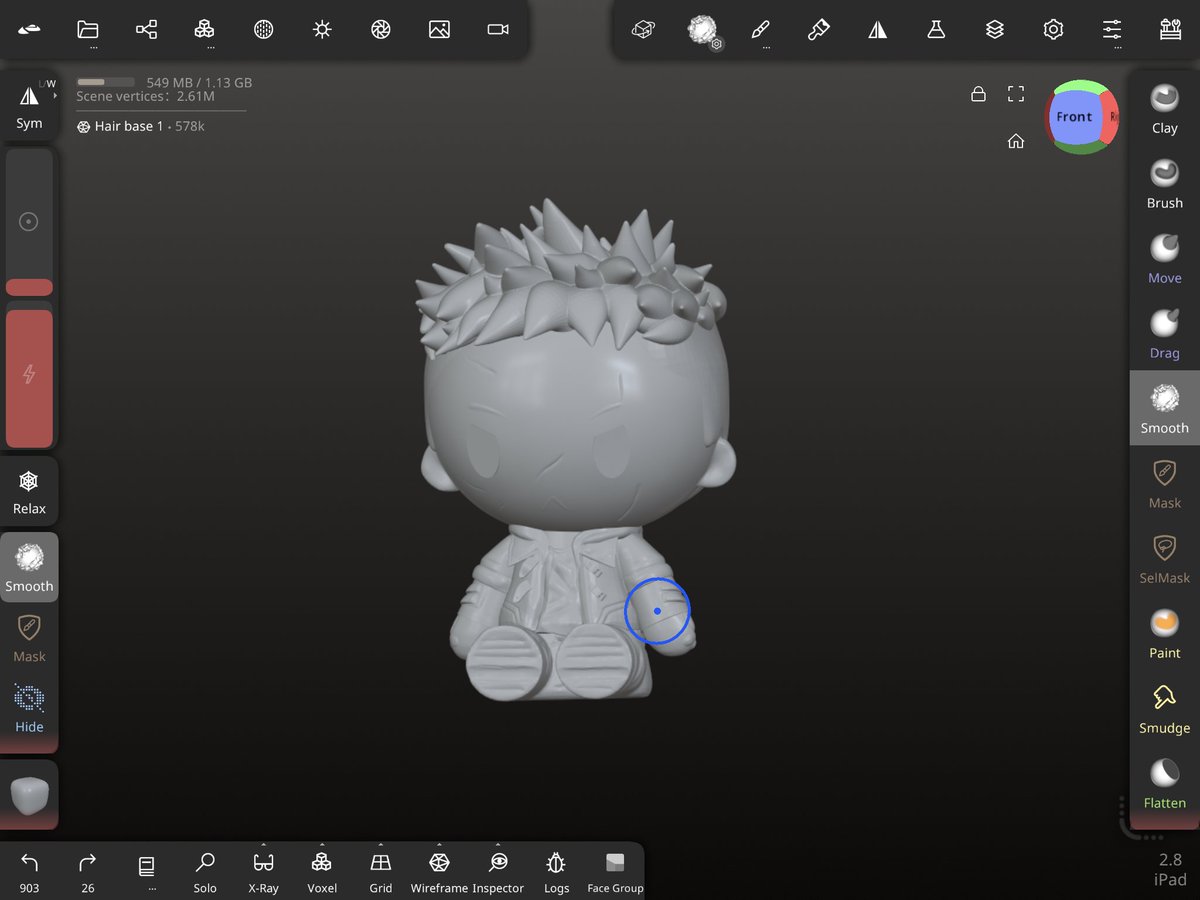1200x900 pixels.
Task: Adjust the brush radius slider
Action: (29, 223)
